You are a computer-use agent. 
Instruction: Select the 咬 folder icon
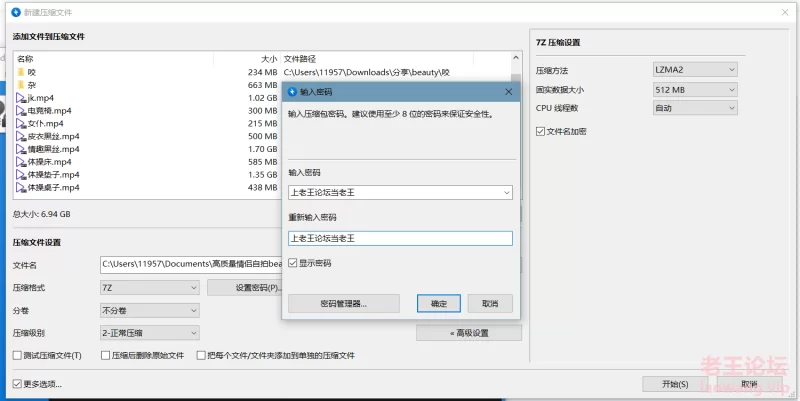(x=20, y=72)
